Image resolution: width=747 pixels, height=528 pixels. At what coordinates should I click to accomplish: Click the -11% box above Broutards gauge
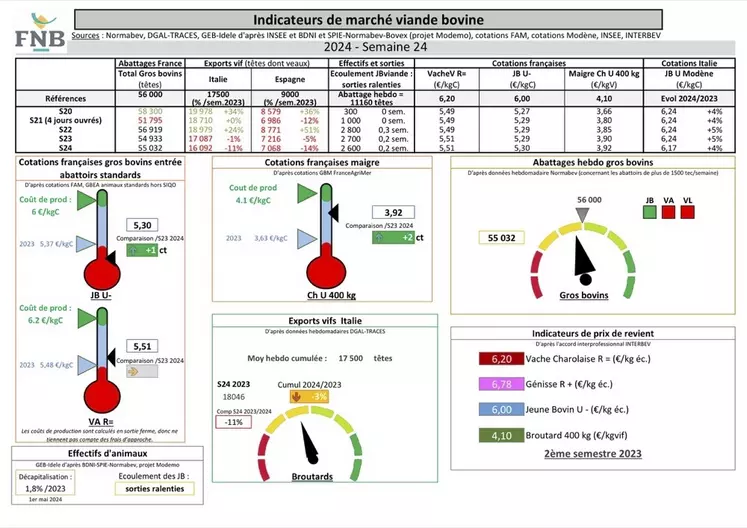[x=233, y=422]
